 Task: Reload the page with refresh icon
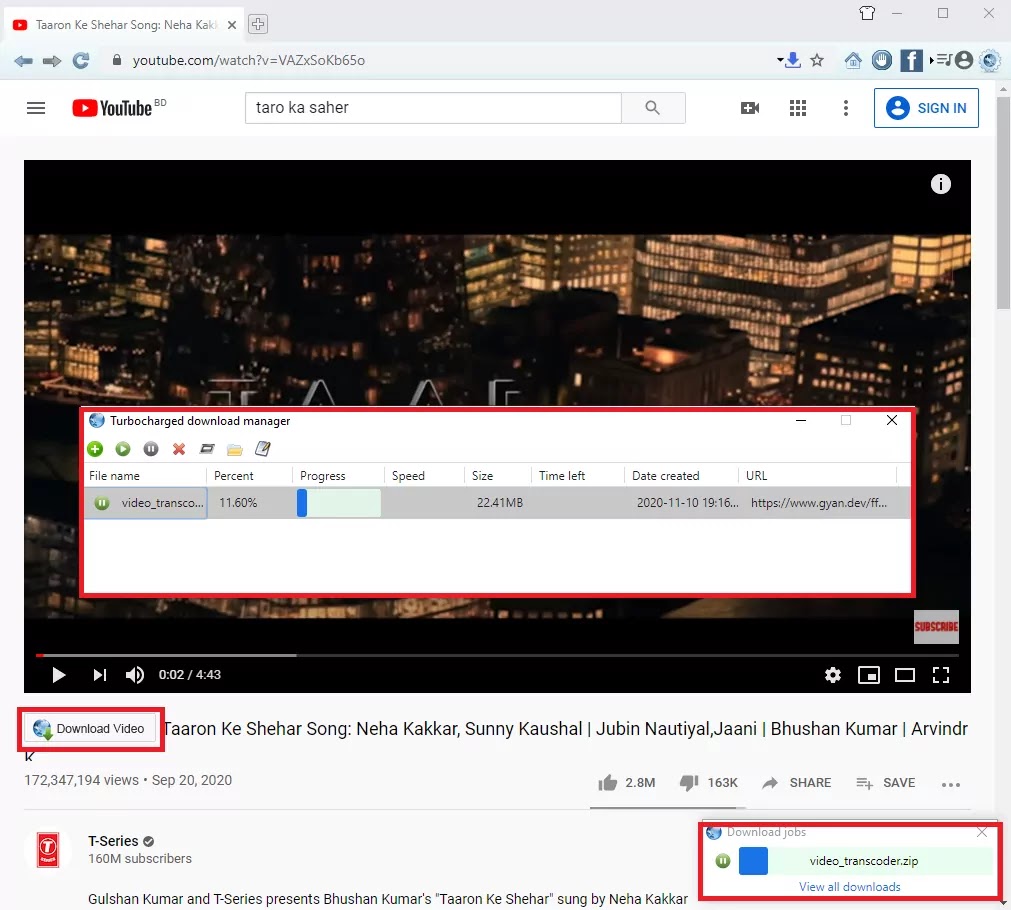(x=81, y=61)
